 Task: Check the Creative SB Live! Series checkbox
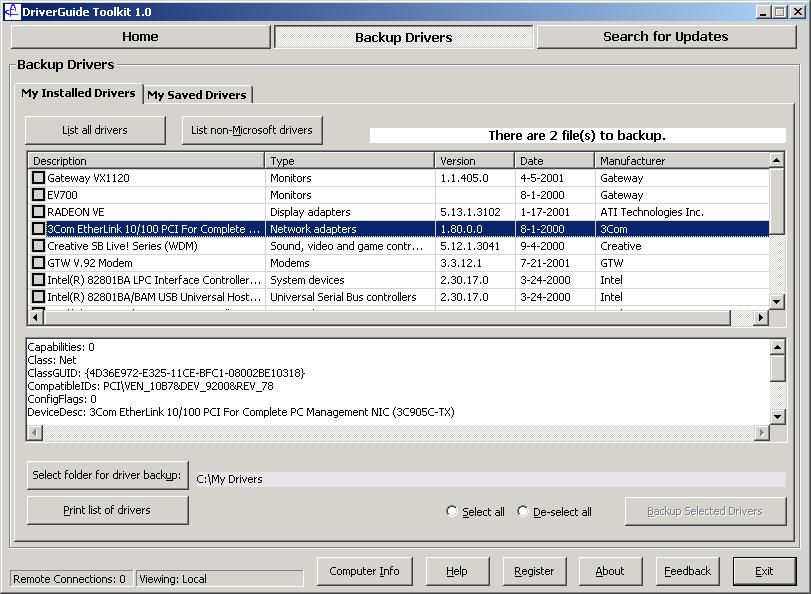point(38,246)
